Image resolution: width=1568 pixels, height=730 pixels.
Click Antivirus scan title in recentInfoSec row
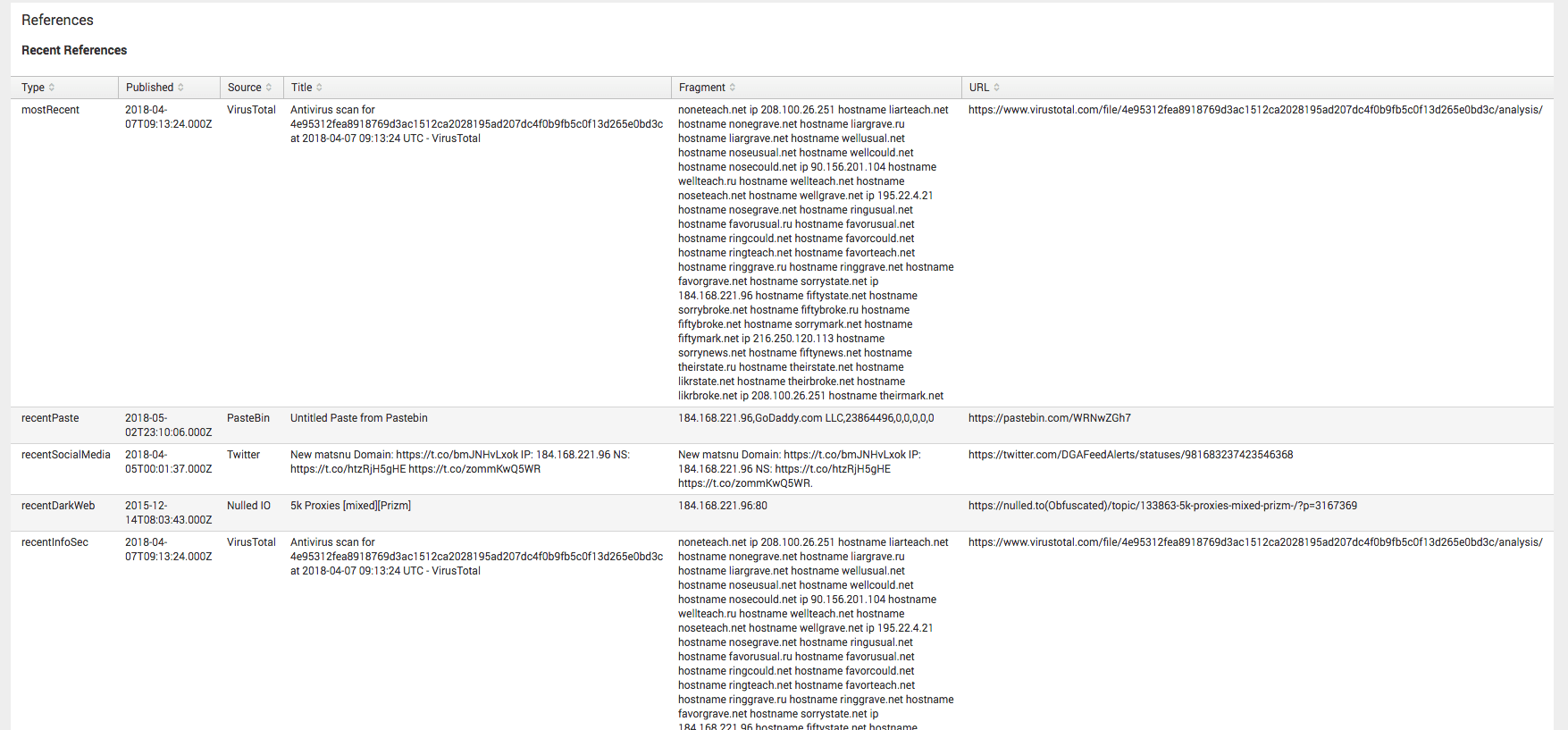point(476,557)
